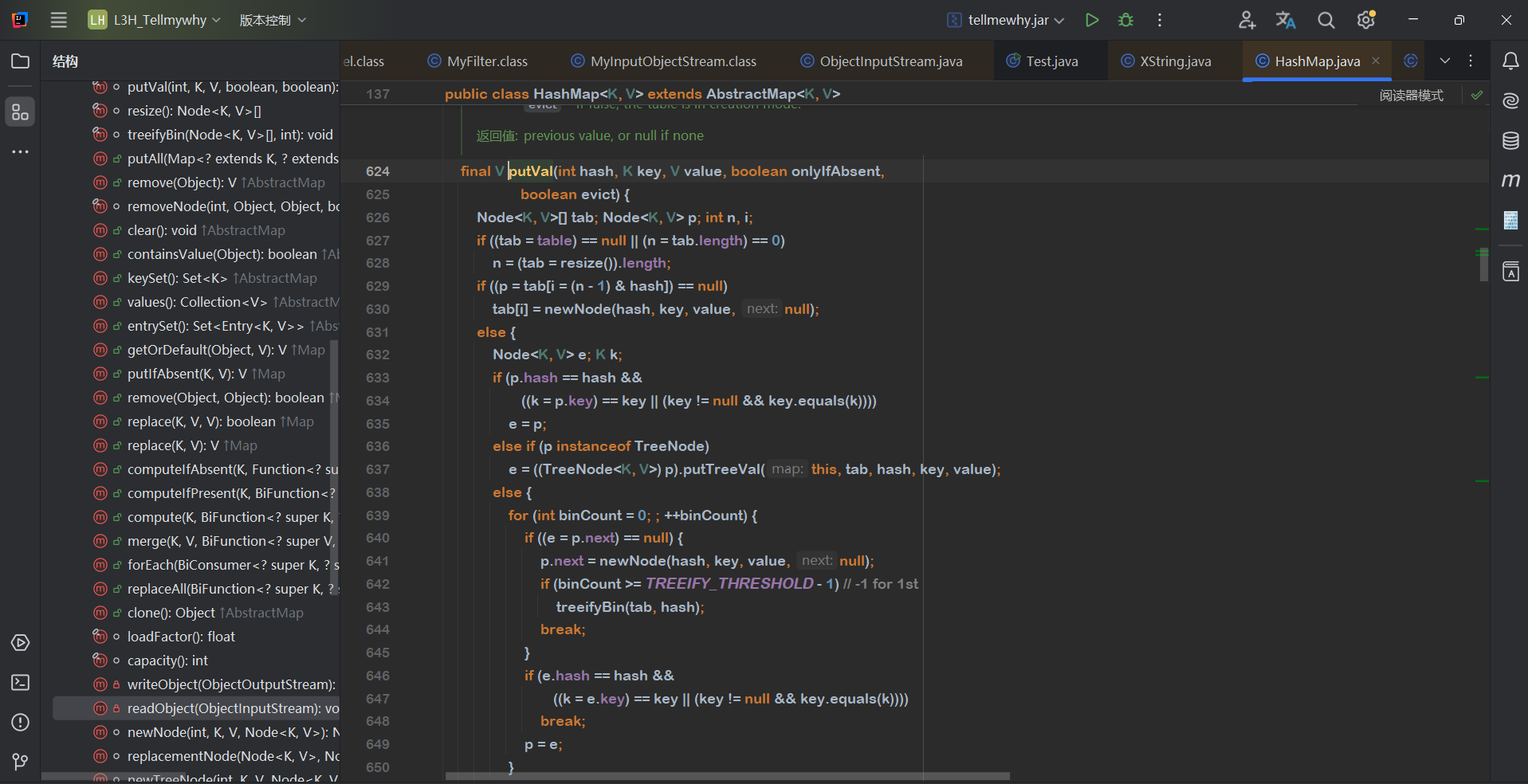Run tellmewhy.jar with the play button
This screenshot has width=1528, height=784.
click(1092, 20)
